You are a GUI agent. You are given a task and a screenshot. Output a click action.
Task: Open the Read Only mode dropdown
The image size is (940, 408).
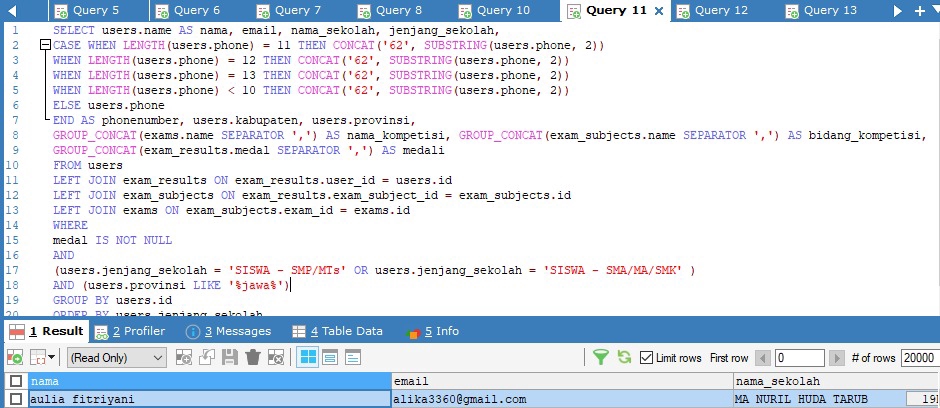tap(116, 357)
